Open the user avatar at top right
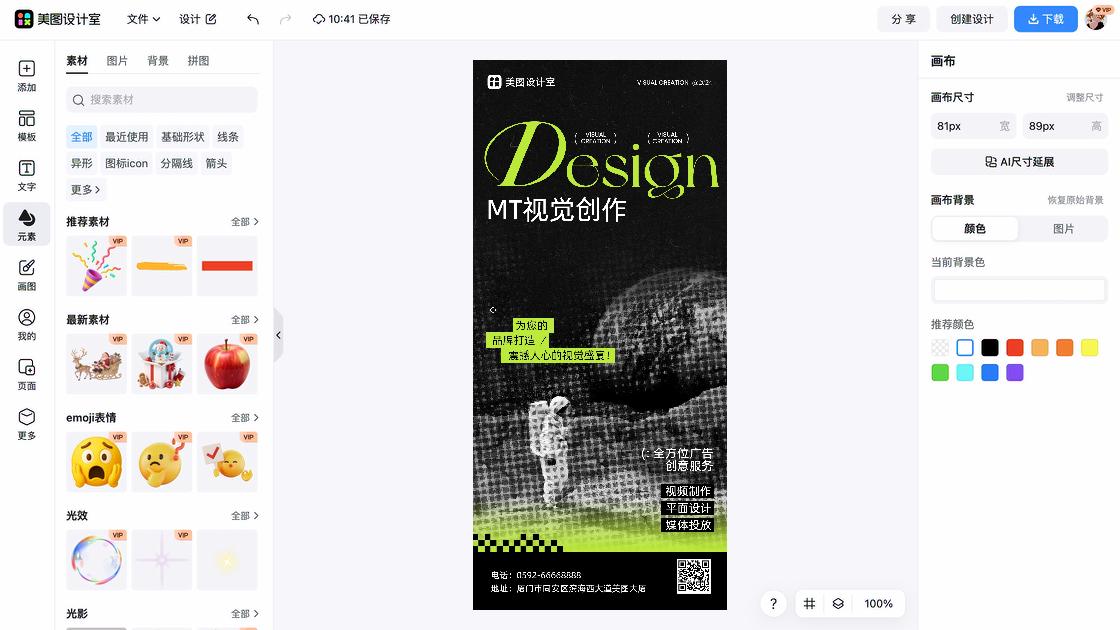 point(1096,19)
